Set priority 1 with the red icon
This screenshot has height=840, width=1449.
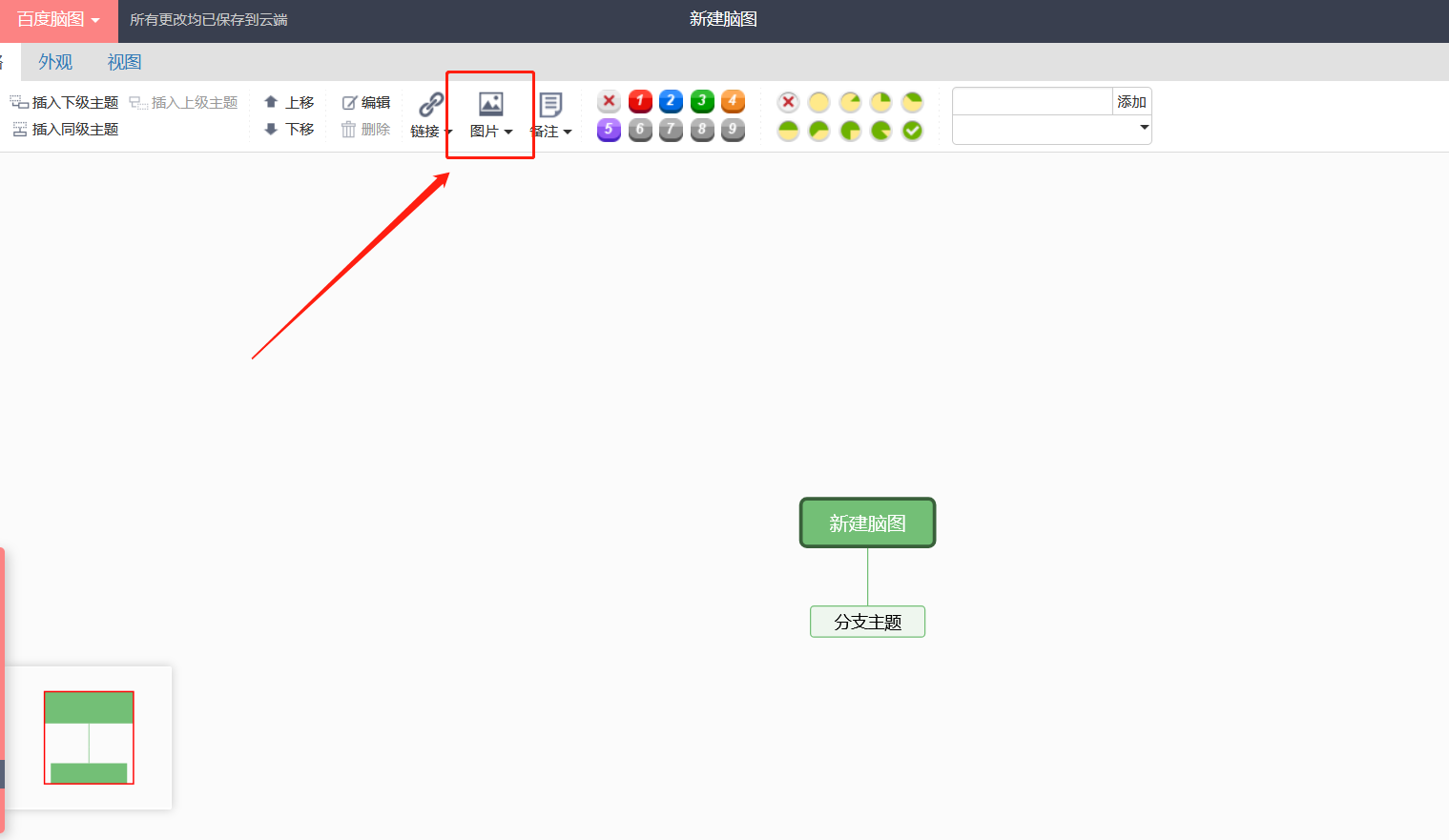click(640, 101)
